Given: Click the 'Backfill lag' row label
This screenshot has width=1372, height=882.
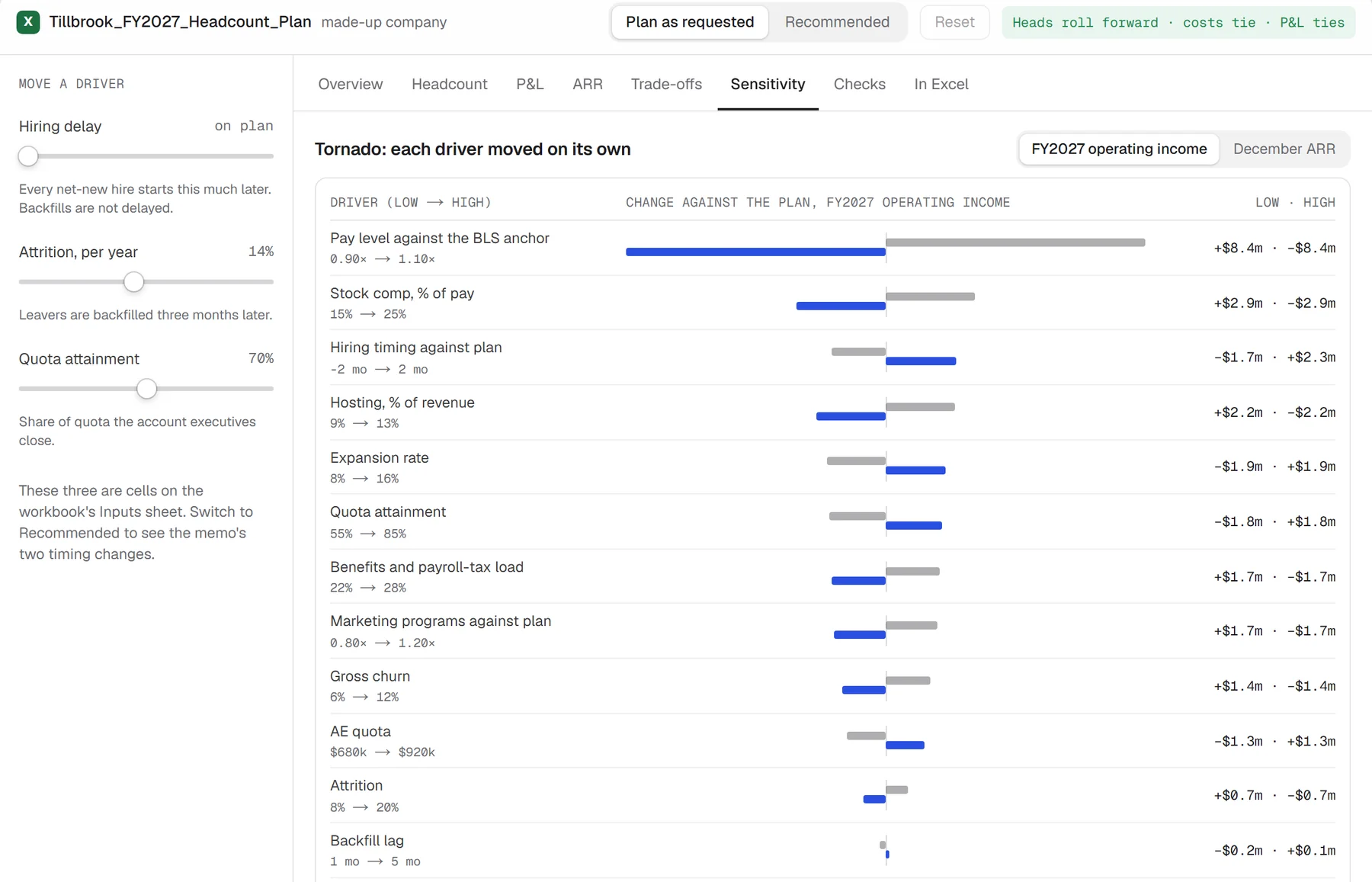Looking at the screenshot, I should coord(367,840).
